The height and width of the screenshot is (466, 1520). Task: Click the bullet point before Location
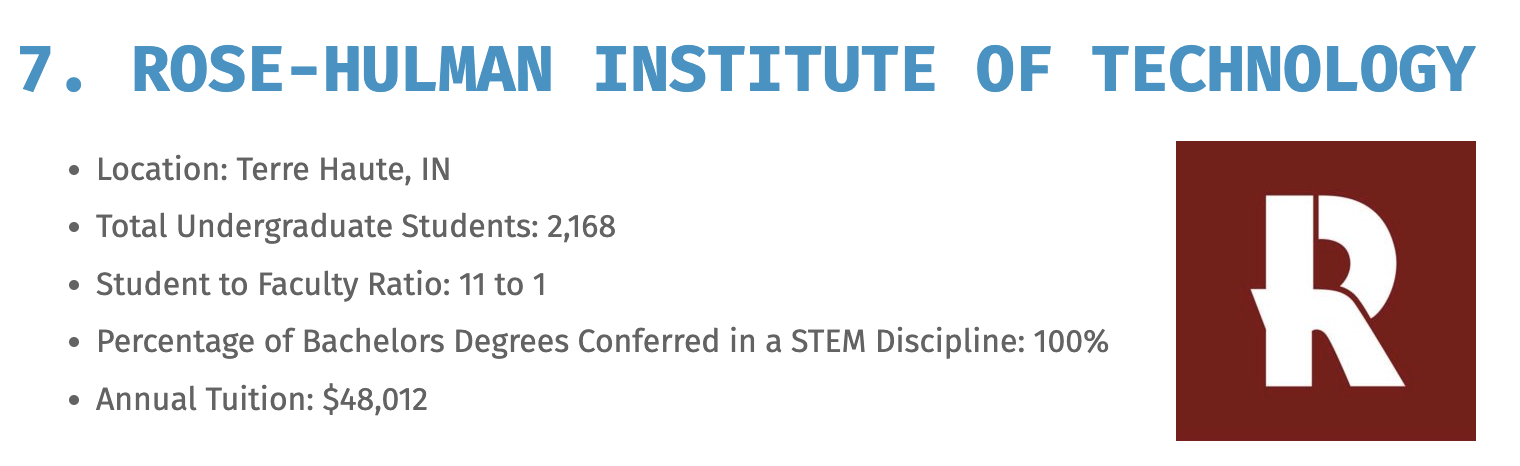[73, 171]
